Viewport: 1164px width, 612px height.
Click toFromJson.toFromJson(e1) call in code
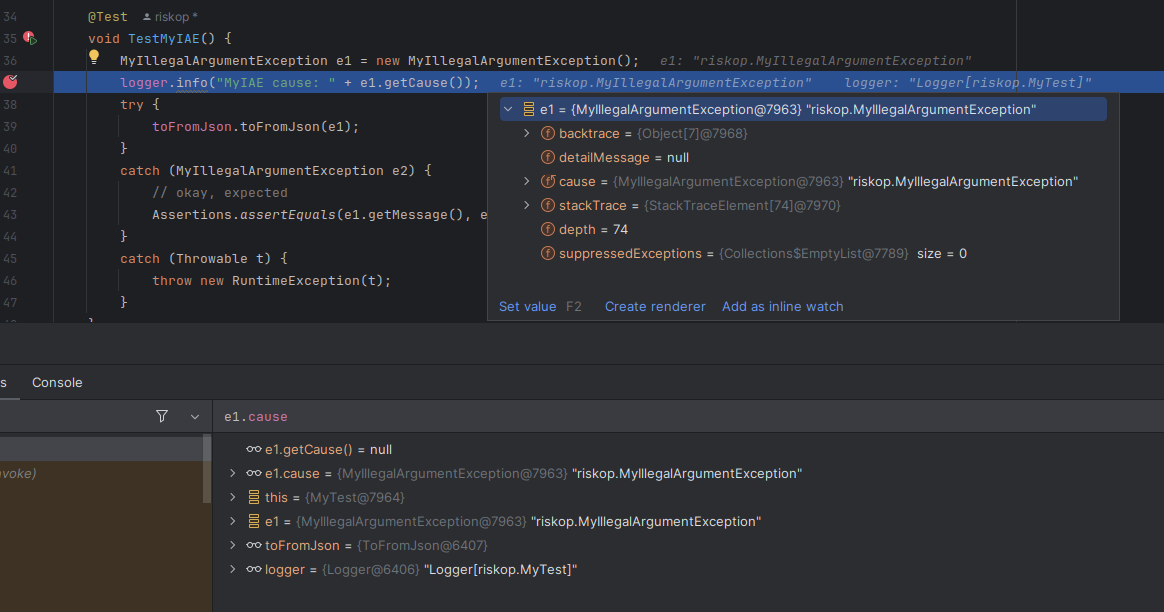[255, 126]
